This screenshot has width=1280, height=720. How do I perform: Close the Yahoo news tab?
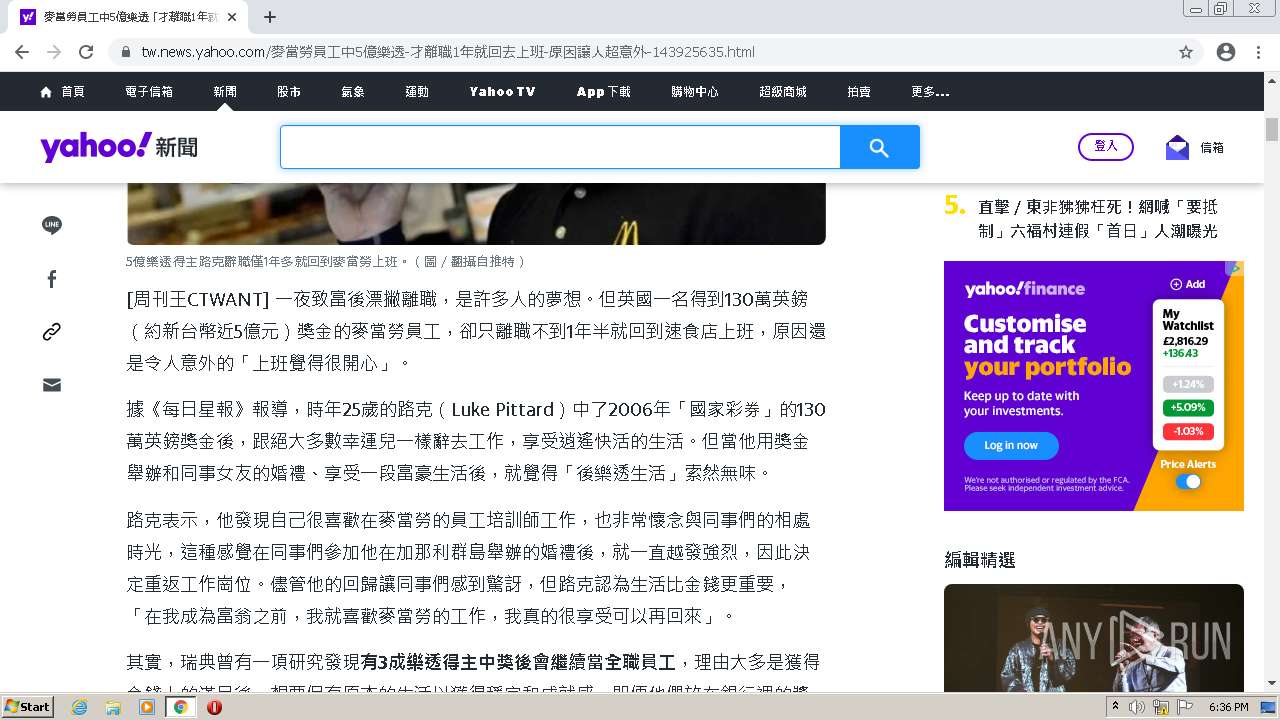[x=232, y=17]
